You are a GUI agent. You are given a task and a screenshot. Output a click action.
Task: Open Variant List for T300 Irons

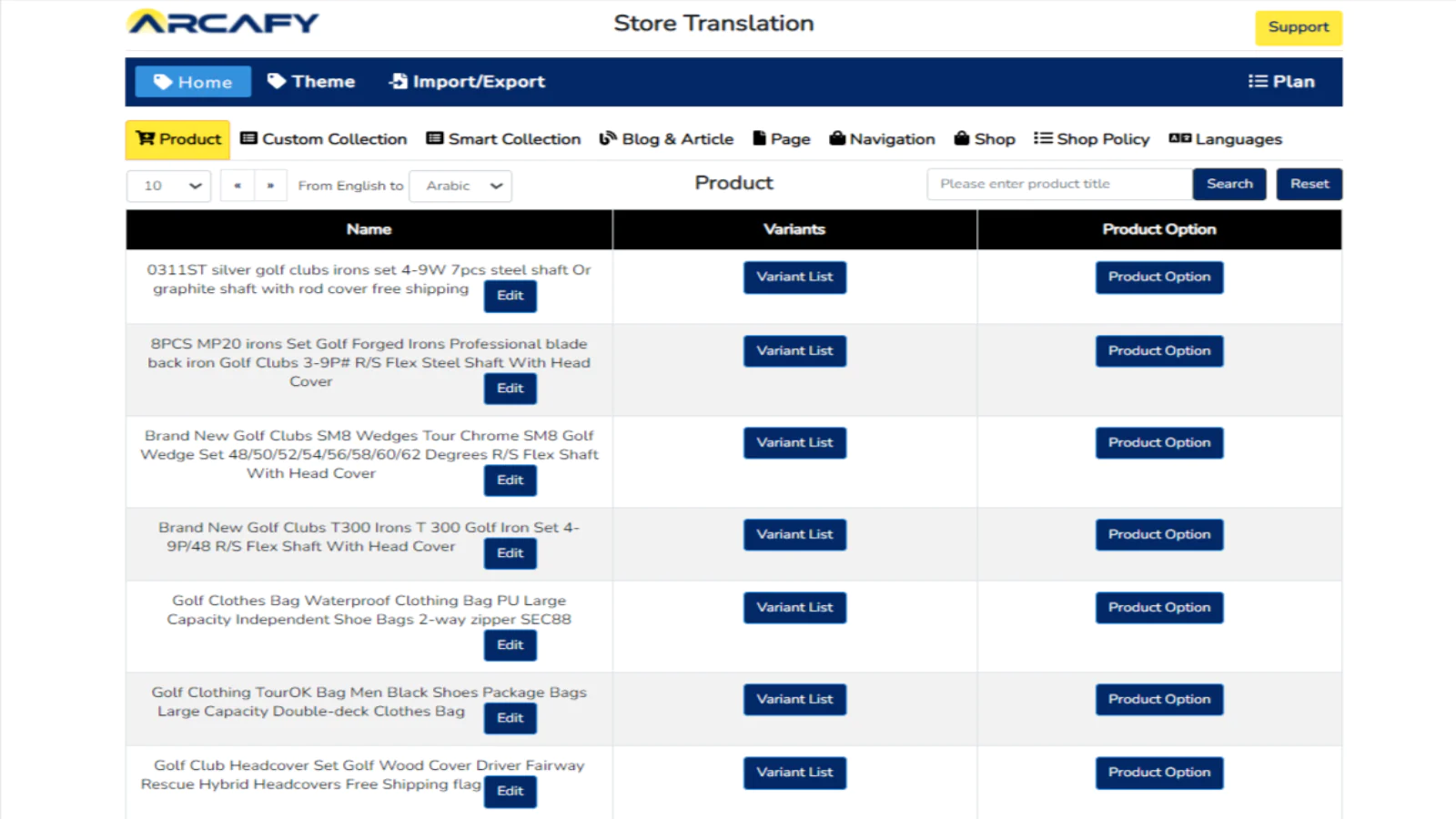(x=794, y=535)
